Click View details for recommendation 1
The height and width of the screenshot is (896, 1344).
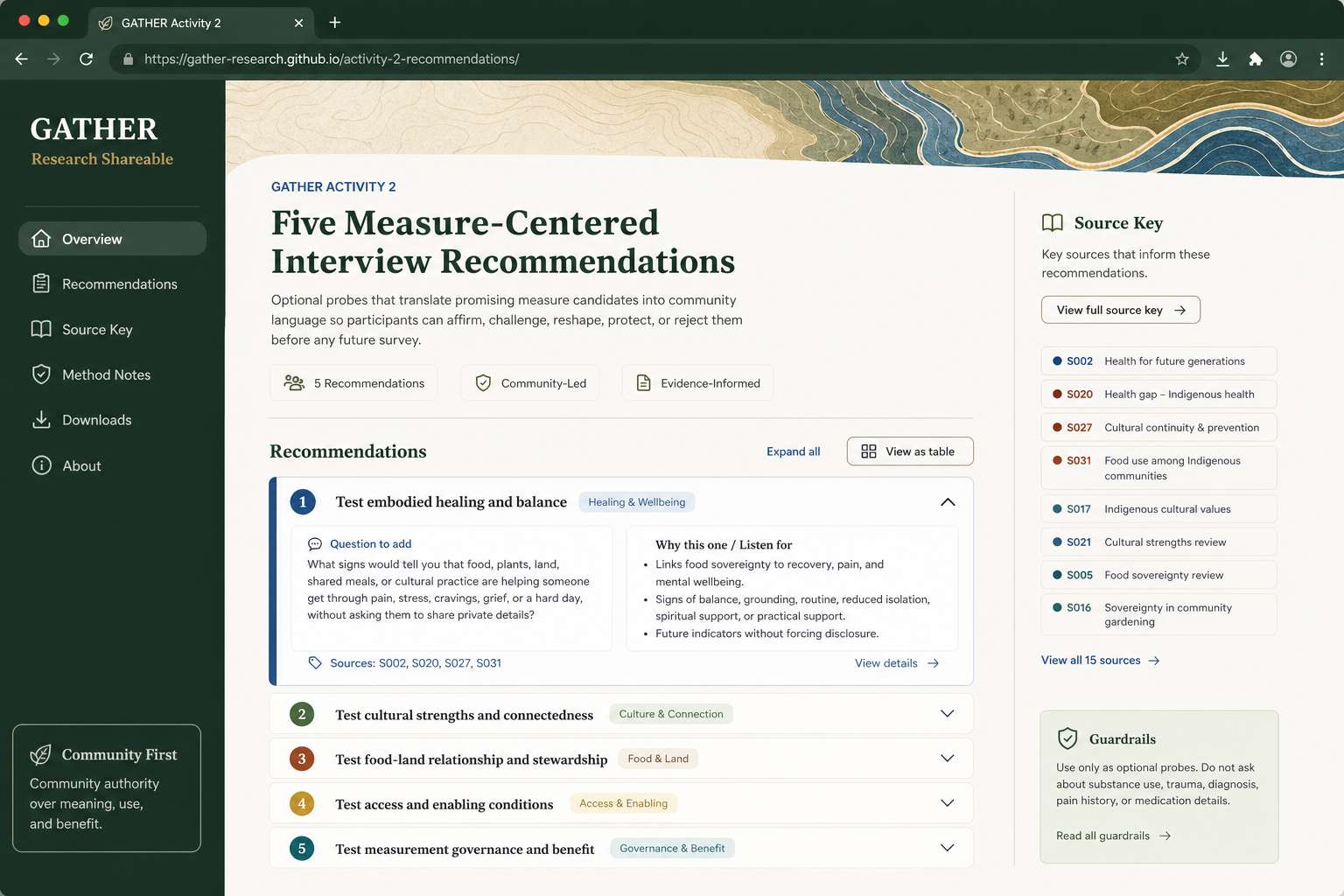(x=897, y=663)
